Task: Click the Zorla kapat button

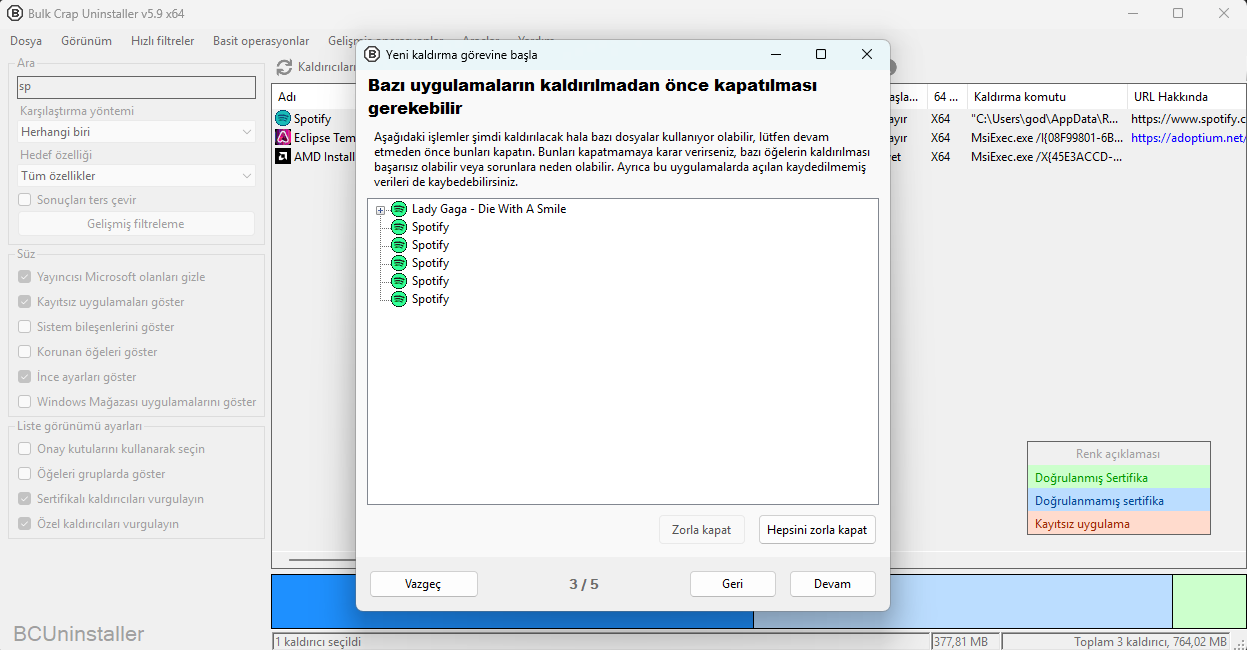Action: 701,530
